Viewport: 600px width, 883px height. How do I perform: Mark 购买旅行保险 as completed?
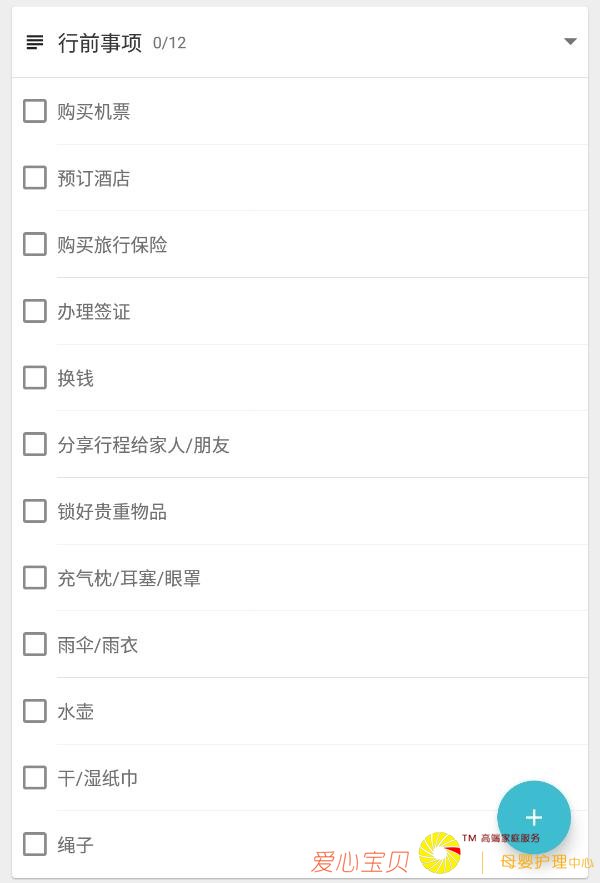pyautogui.click(x=34, y=244)
